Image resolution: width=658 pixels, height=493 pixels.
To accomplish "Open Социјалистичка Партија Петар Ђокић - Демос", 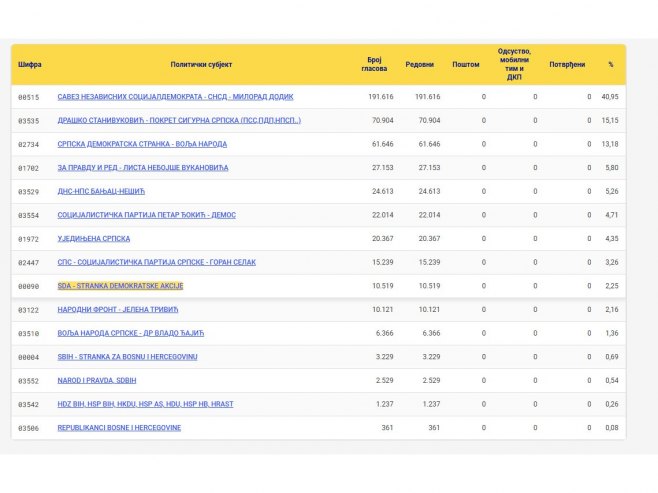I will (146, 215).
